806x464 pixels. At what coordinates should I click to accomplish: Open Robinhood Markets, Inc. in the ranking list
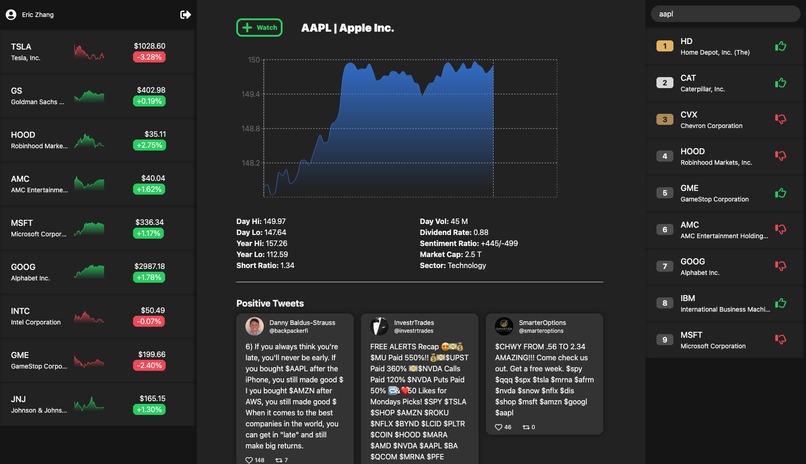(716, 162)
